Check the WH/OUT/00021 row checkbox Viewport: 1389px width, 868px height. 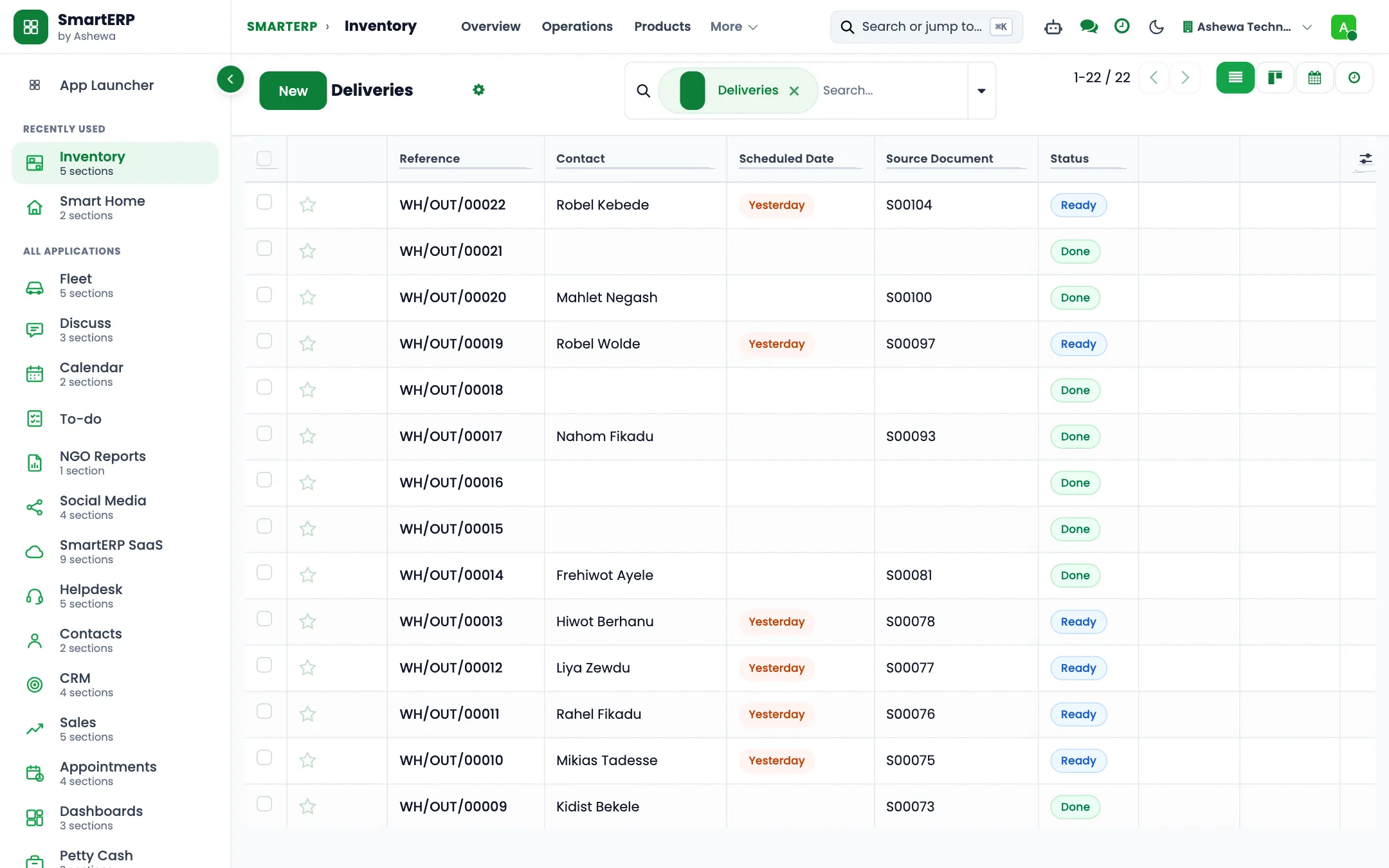(264, 248)
